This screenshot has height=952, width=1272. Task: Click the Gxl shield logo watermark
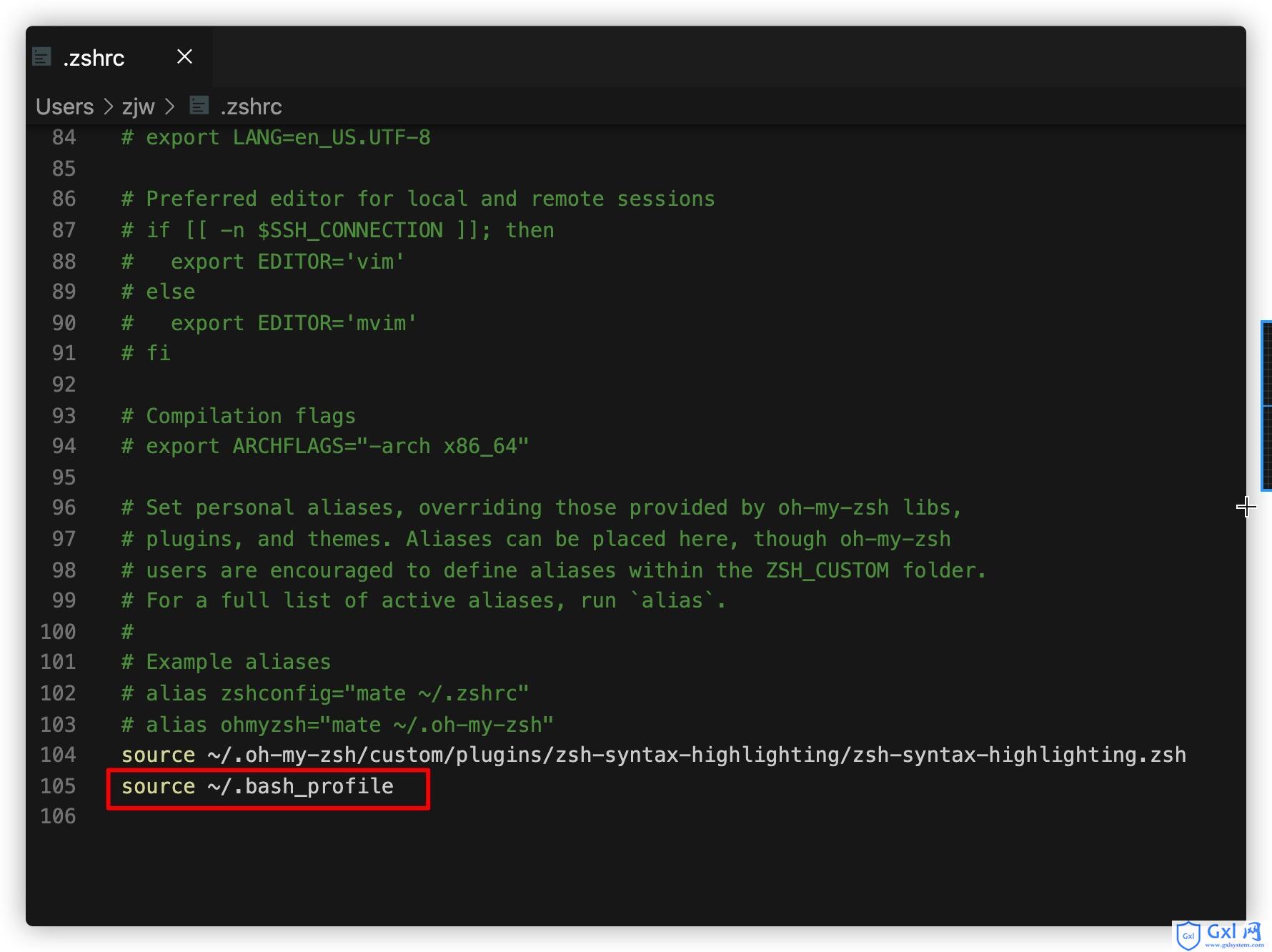(x=1188, y=935)
